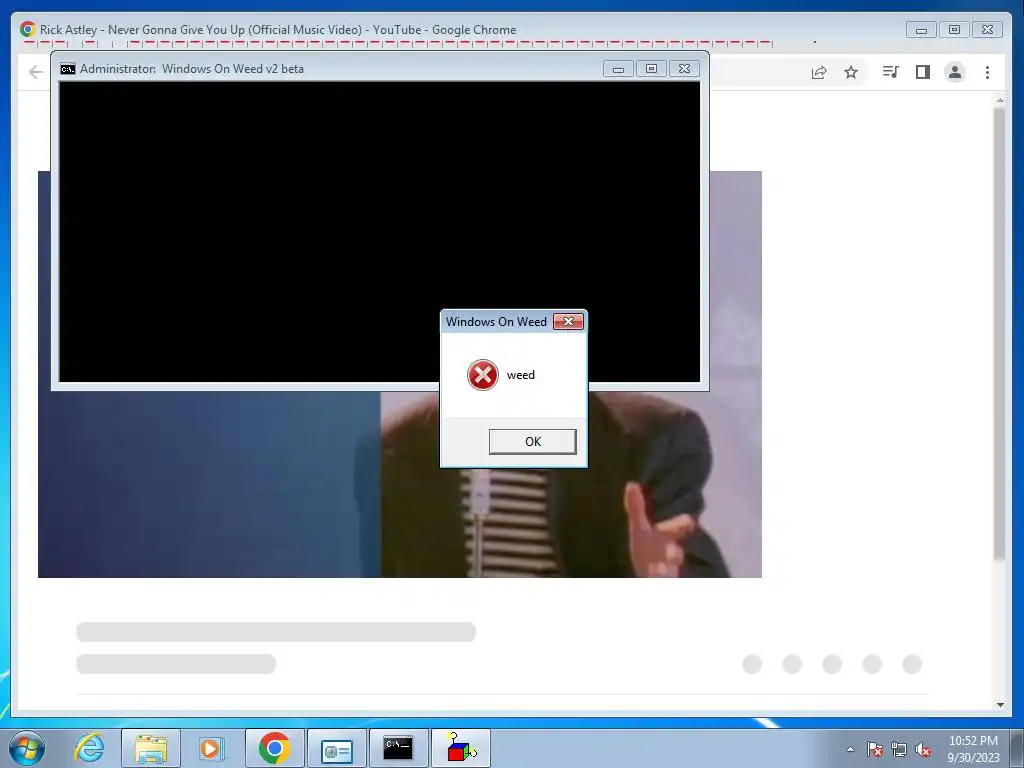The image size is (1024, 768).
Task: Click the Chrome page vertical scrollbar
Action: pos(999,333)
